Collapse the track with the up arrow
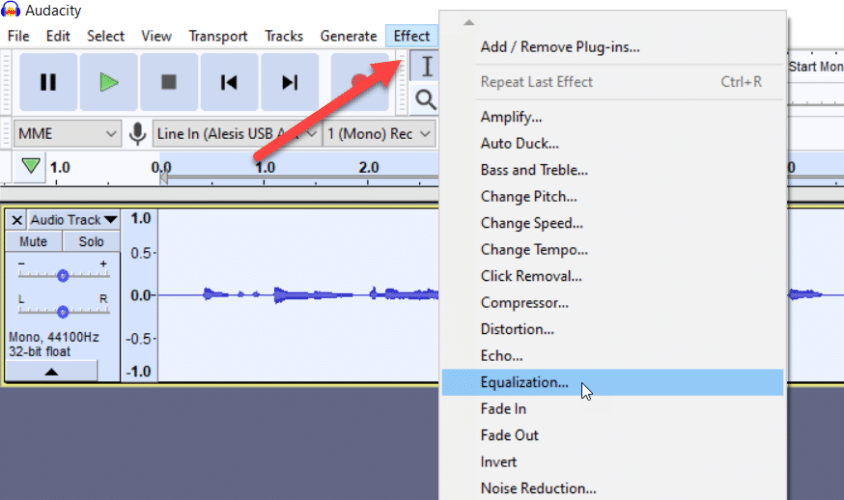The width and height of the screenshot is (844, 500). (x=52, y=371)
